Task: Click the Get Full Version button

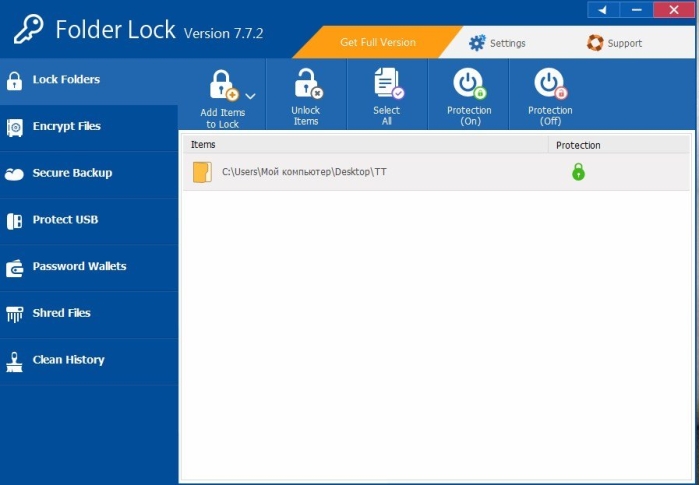Action: tap(378, 42)
